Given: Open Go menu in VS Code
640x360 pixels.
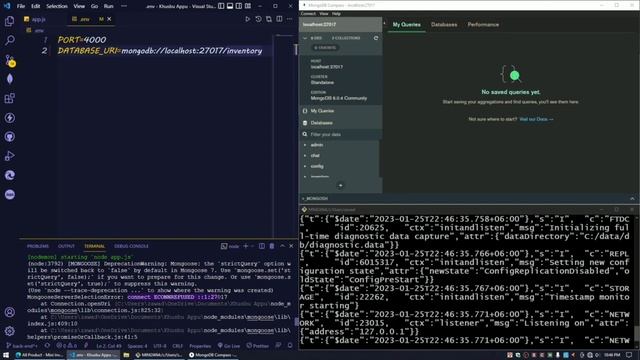Looking at the screenshot, I should coord(94,6).
